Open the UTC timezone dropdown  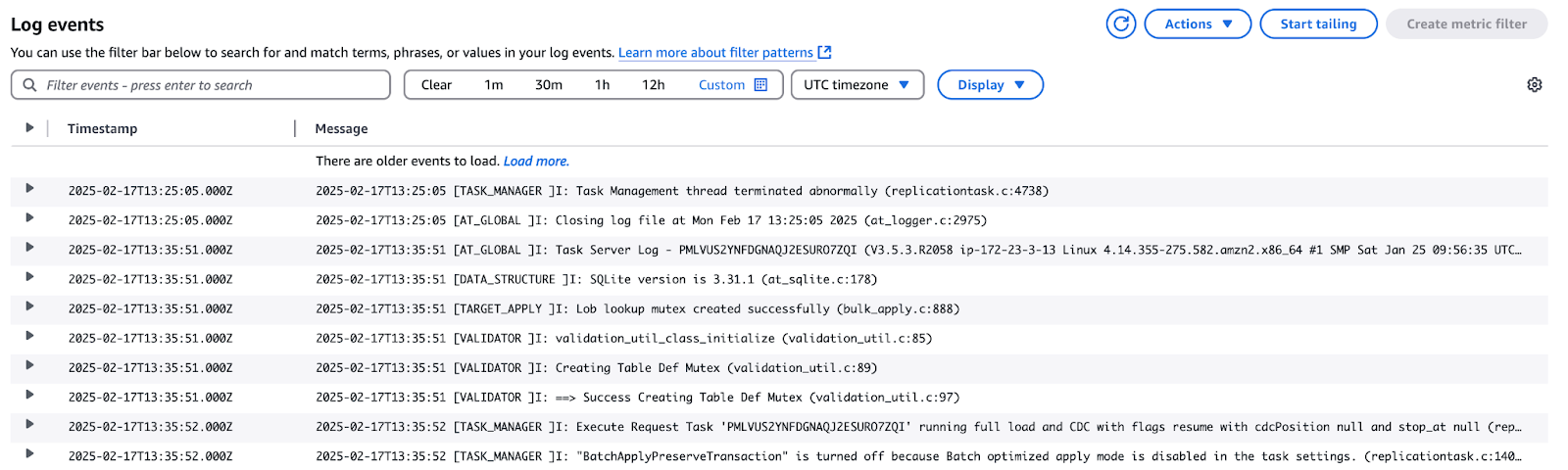[857, 85]
